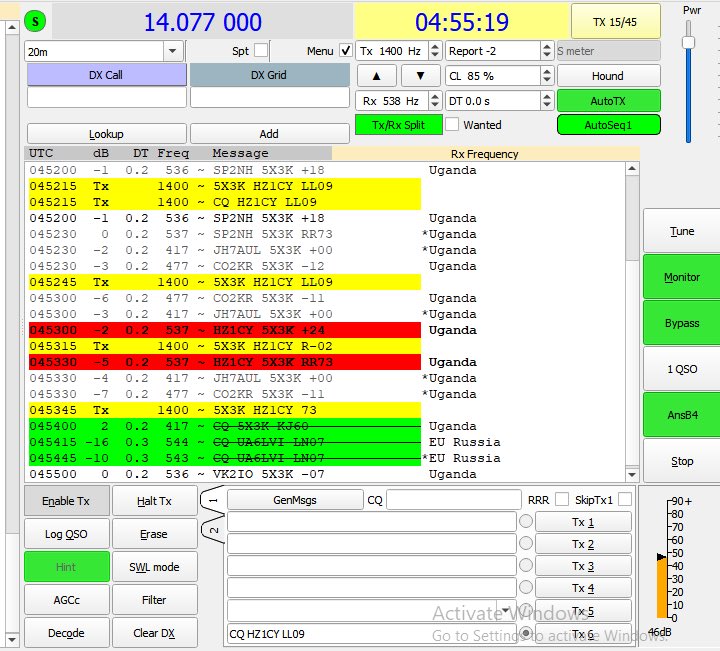Image resolution: width=720 pixels, height=651 pixels.
Task: Click the Halt Tx button
Action: click(x=155, y=500)
